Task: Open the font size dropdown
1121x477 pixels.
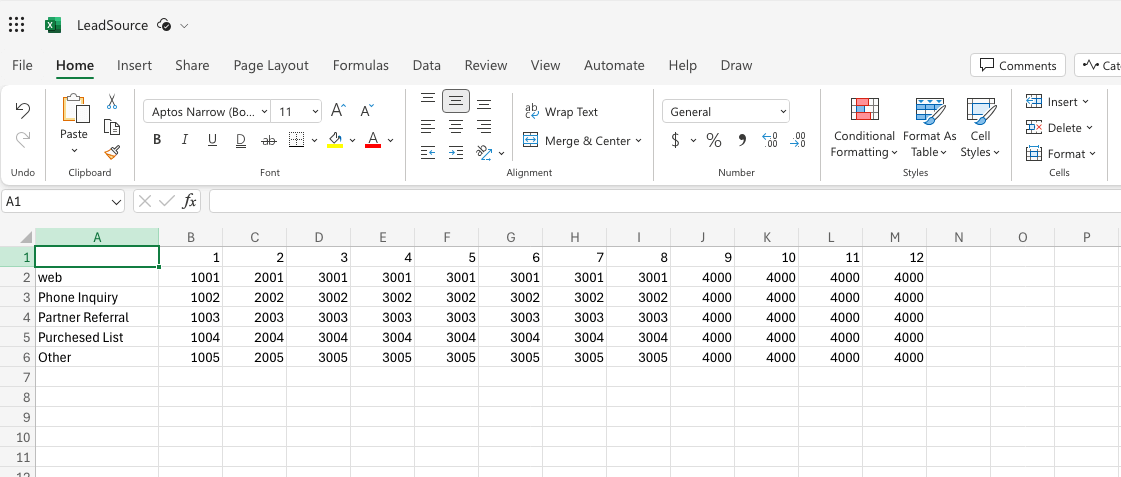Action: [x=316, y=112]
